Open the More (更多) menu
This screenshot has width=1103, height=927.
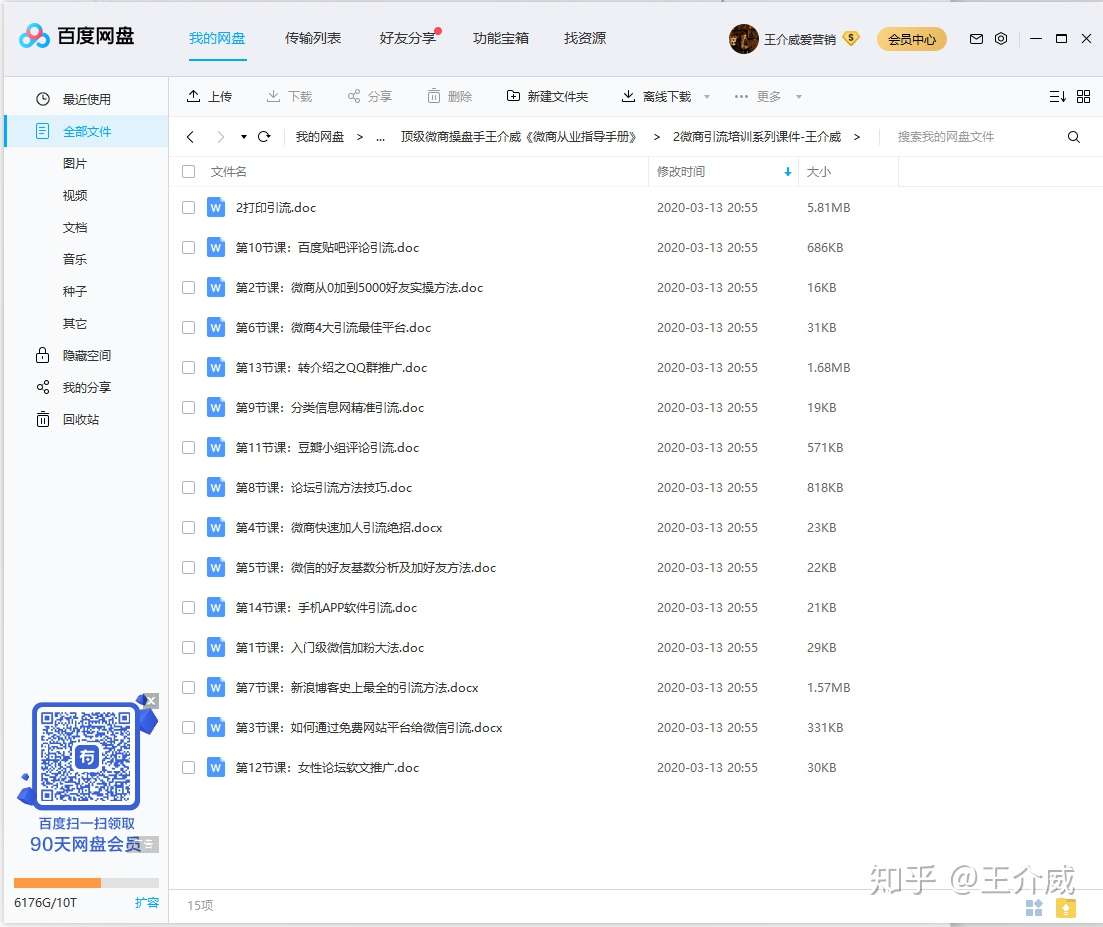tap(758, 96)
